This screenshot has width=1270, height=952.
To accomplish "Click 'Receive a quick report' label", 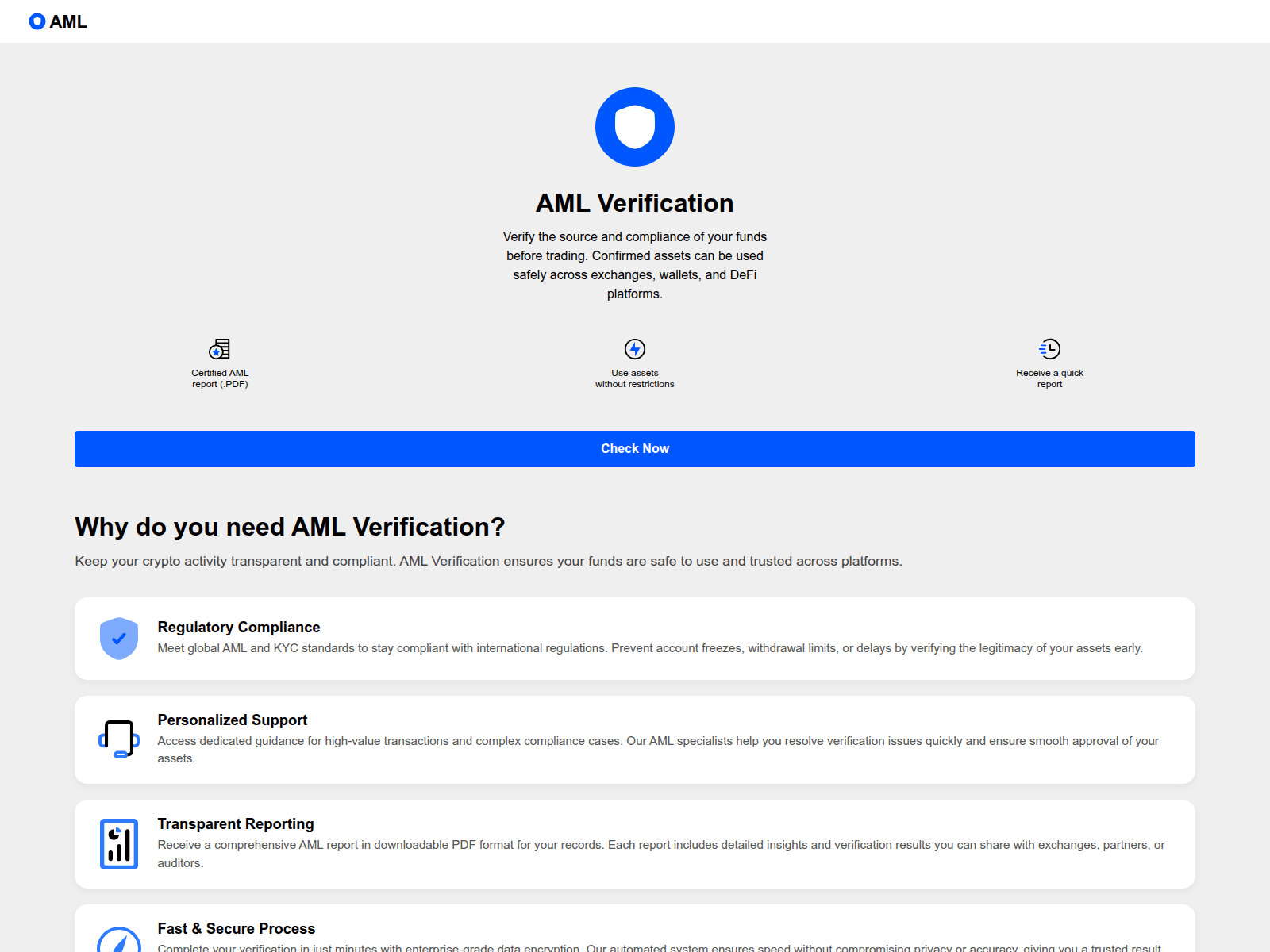I will [x=1049, y=378].
